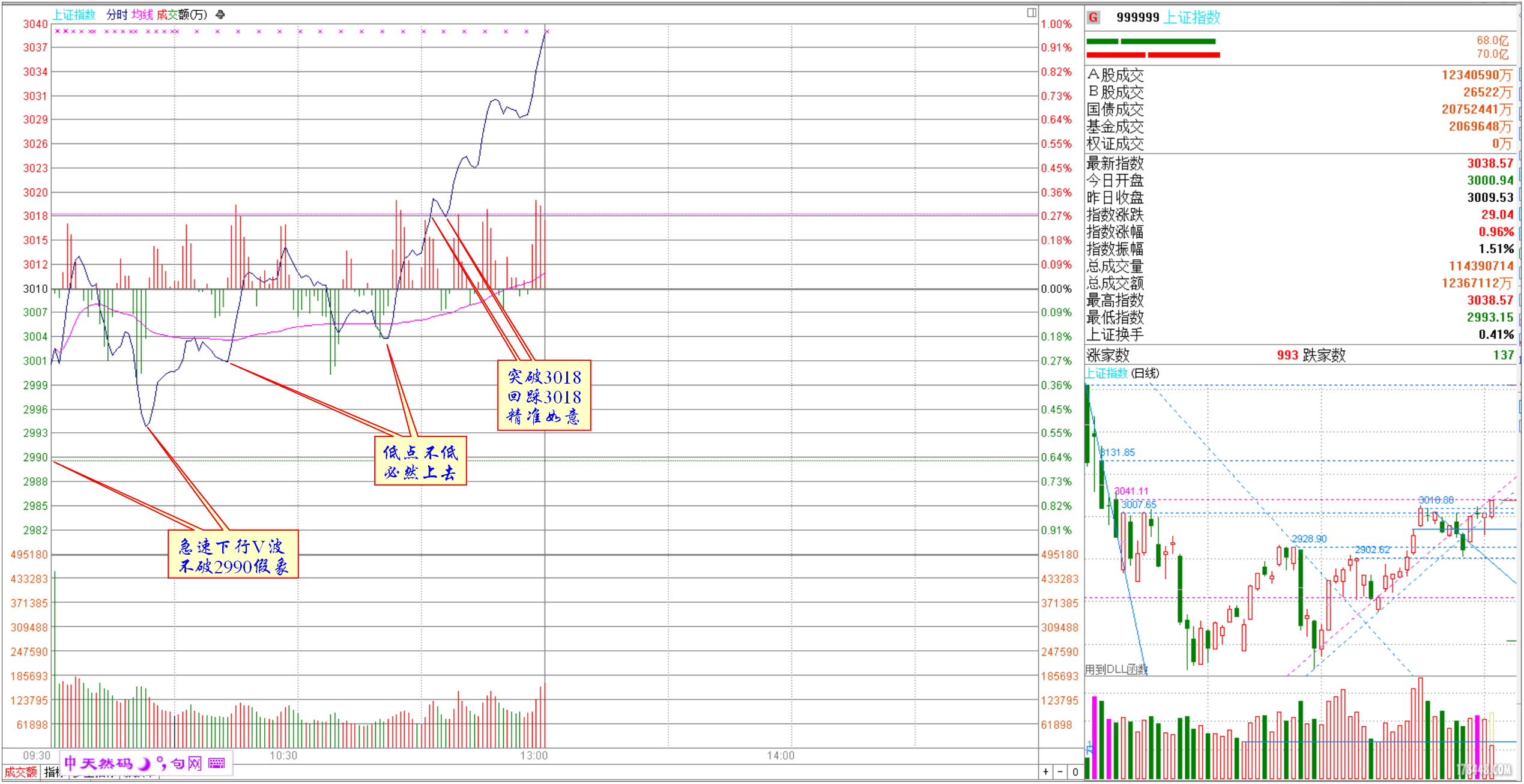Click the plus zoom button below the chart
The height and width of the screenshot is (784, 1524).
pyautogui.click(x=1046, y=771)
